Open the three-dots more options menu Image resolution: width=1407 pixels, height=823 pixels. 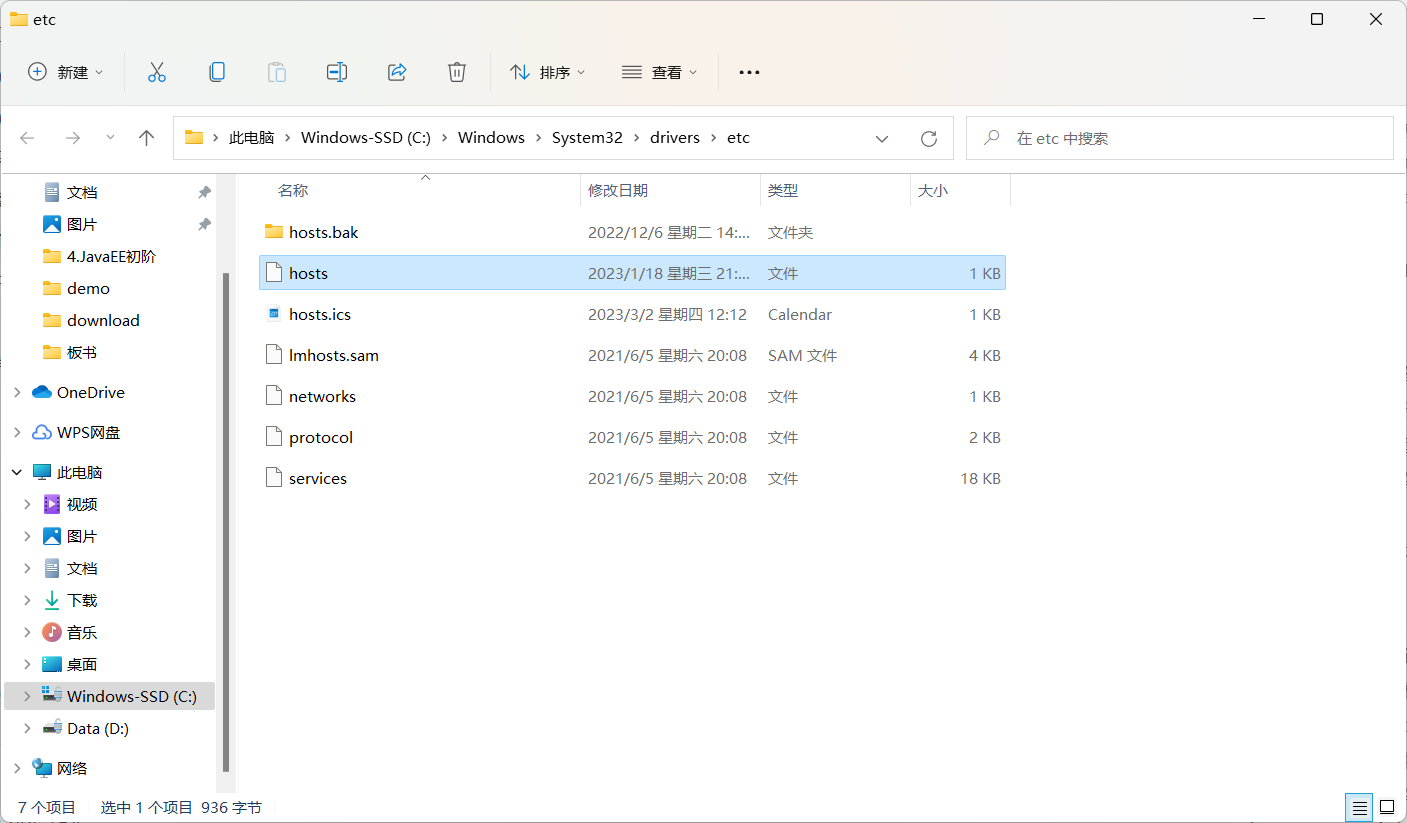[749, 72]
